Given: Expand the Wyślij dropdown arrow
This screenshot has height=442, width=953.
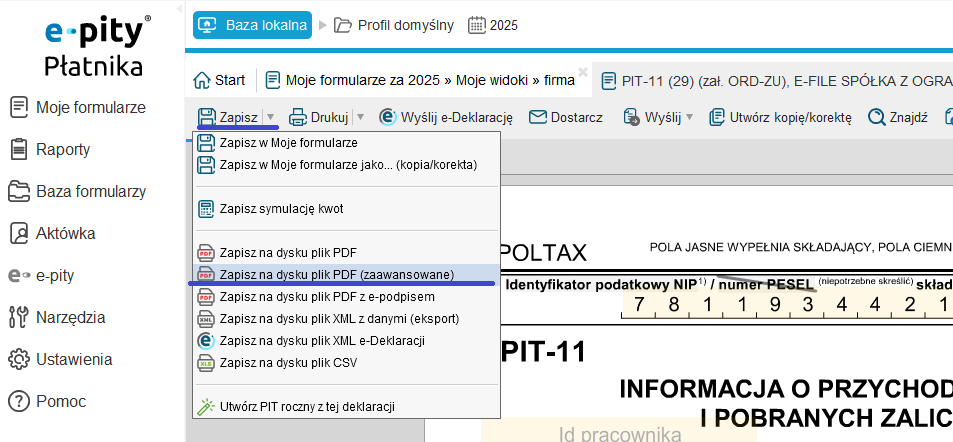Looking at the screenshot, I should [x=690, y=118].
